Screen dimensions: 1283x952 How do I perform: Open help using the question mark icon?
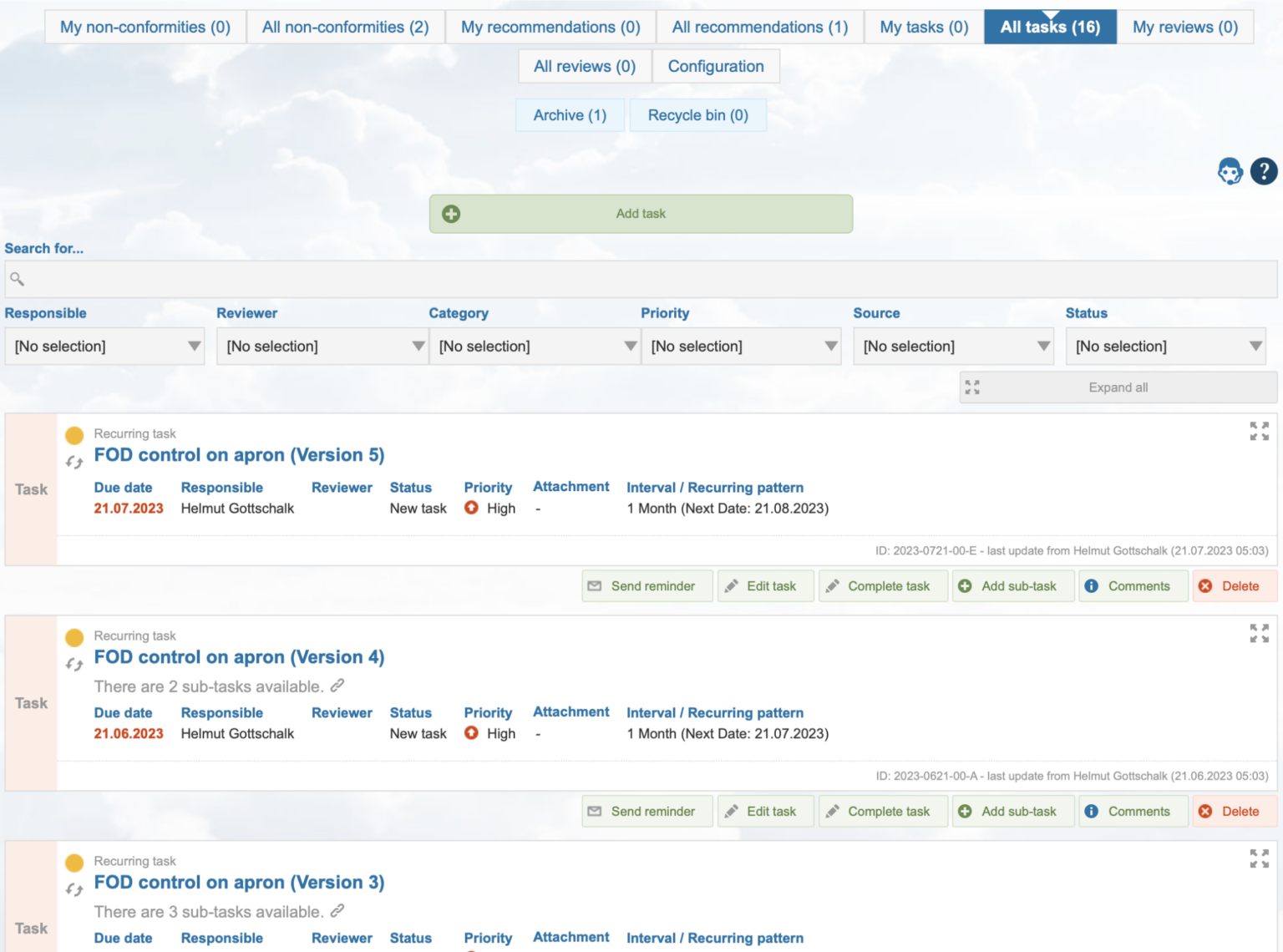(1264, 171)
